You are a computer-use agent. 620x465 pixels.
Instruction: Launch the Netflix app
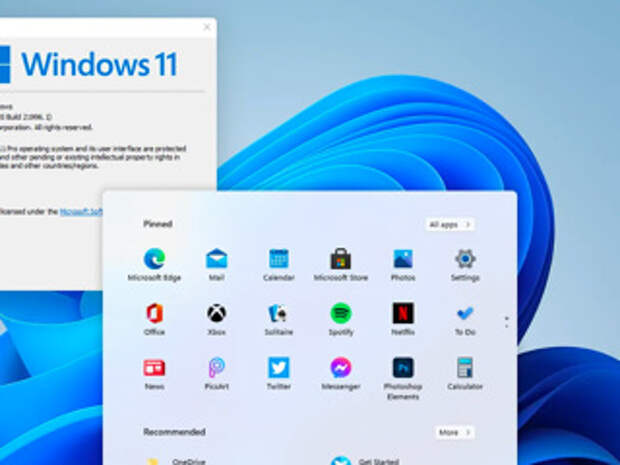[403, 313]
